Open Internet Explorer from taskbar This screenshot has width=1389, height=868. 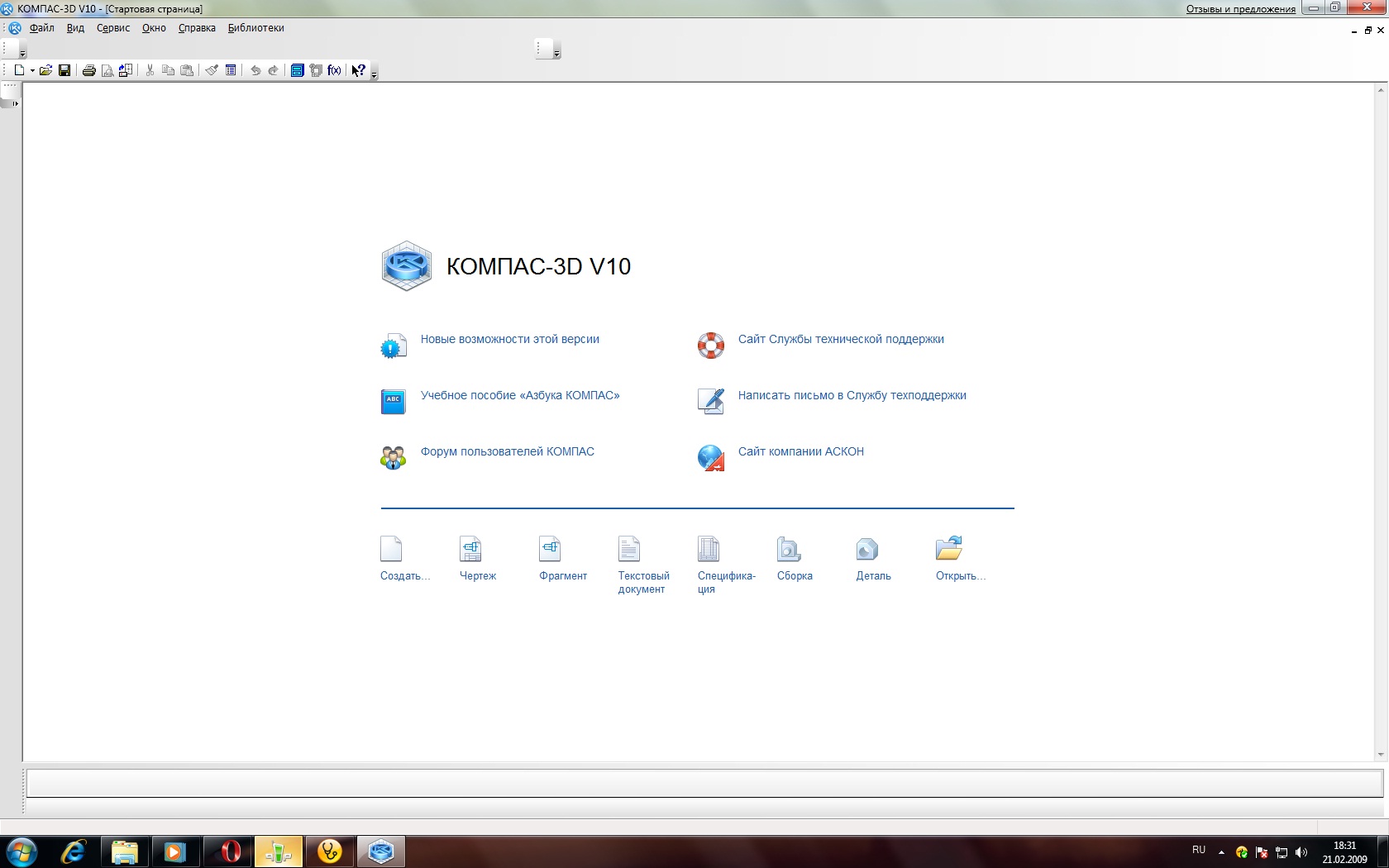point(74,851)
